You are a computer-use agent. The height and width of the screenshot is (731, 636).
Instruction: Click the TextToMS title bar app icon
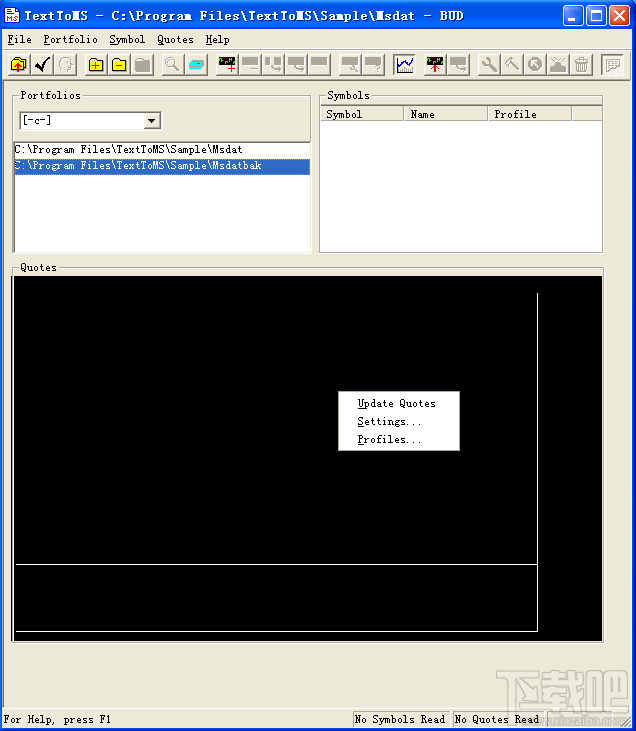(x=12, y=15)
